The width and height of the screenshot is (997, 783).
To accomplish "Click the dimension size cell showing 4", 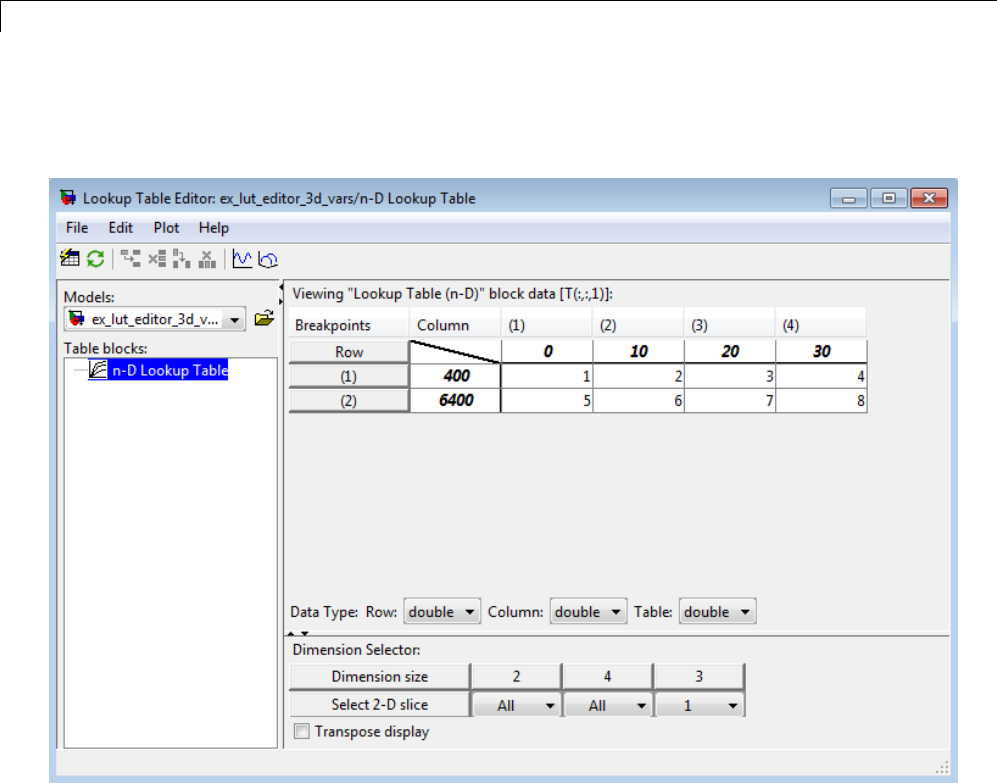I will [607, 676].
